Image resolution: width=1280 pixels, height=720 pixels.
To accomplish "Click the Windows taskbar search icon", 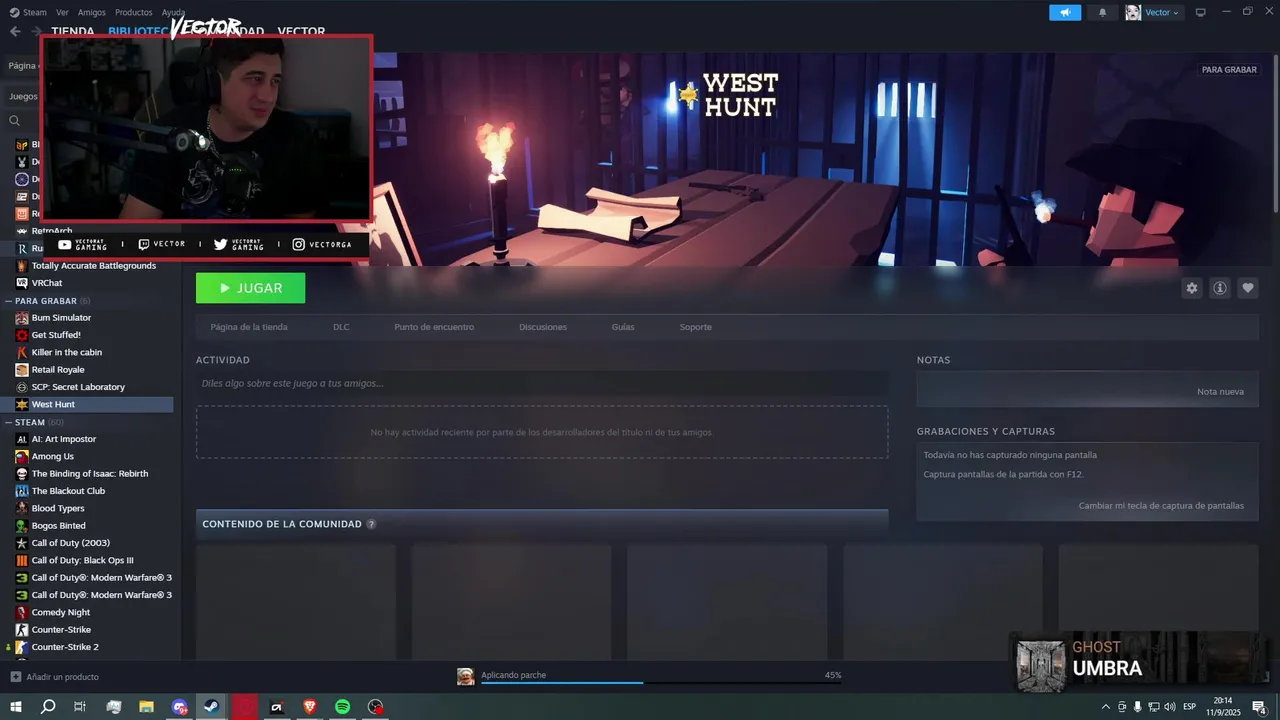I will coord(48,707).
